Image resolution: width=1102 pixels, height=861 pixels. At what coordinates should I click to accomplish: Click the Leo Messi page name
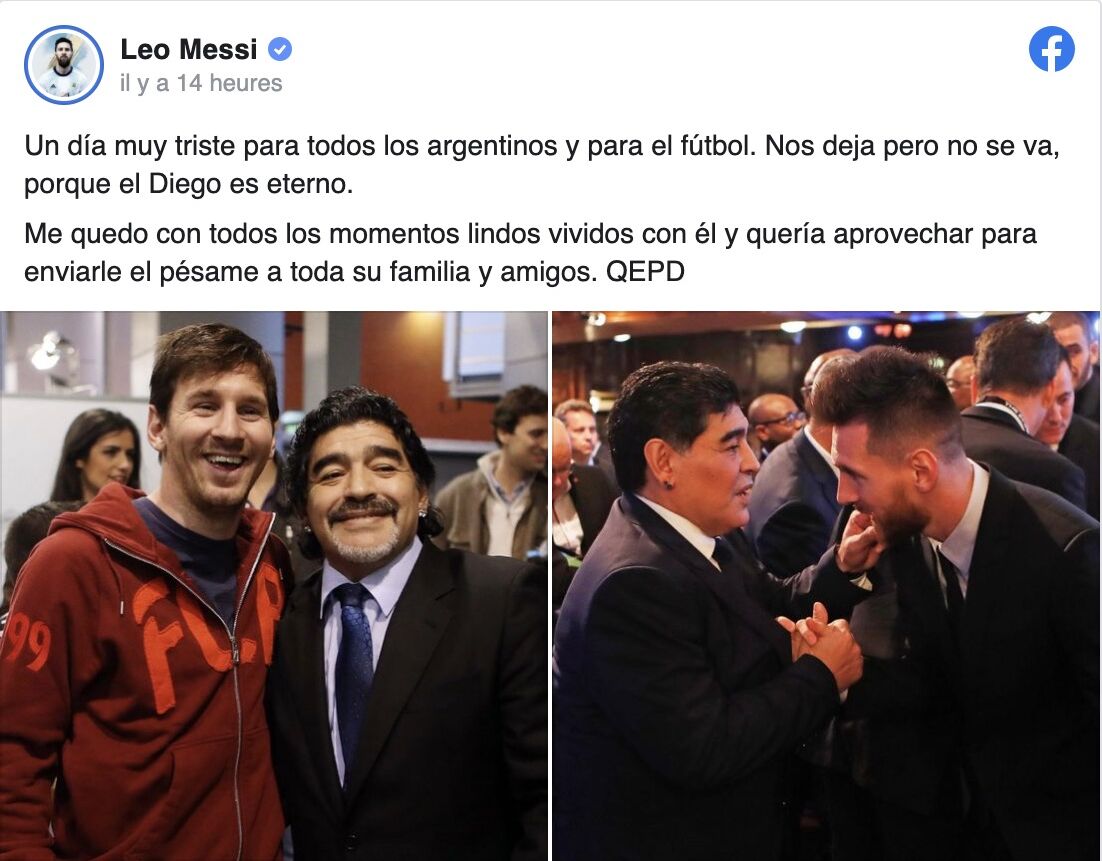(189, 49)
